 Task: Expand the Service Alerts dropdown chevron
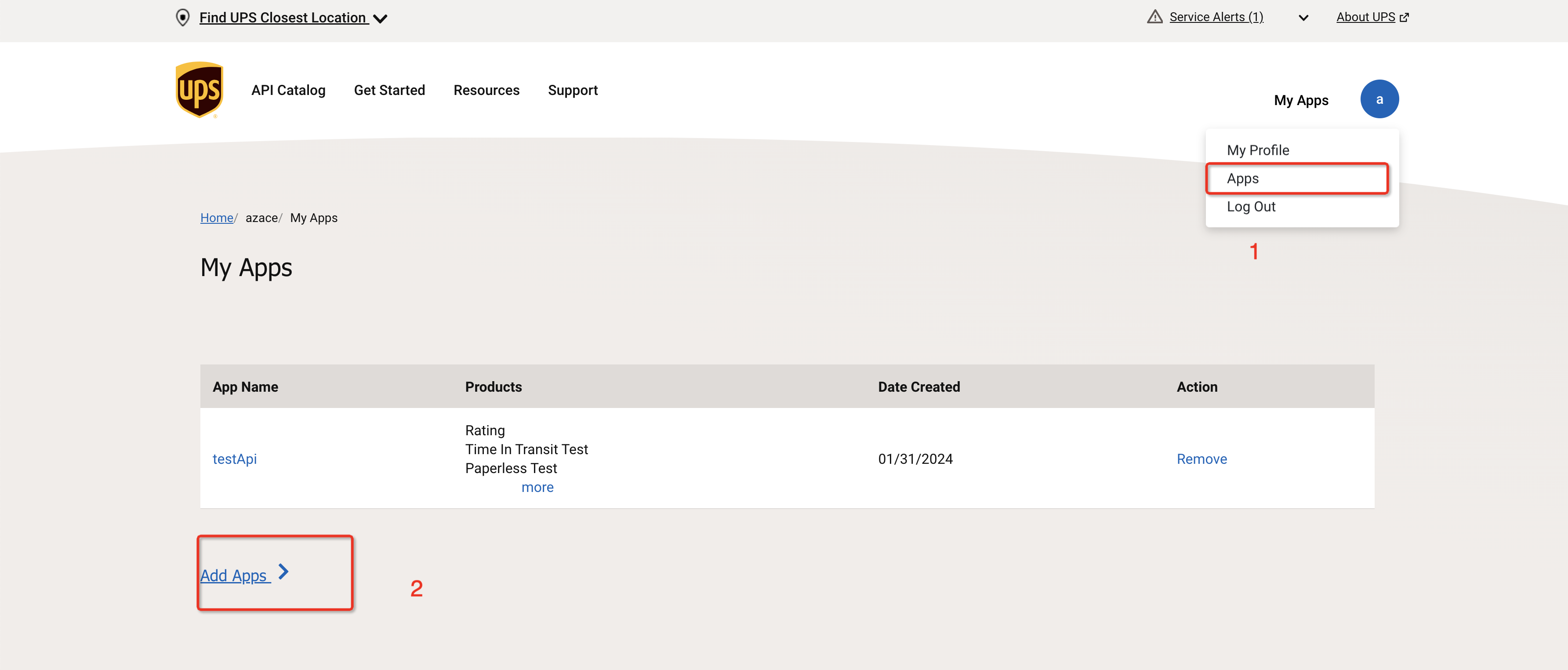(1303, 18)
